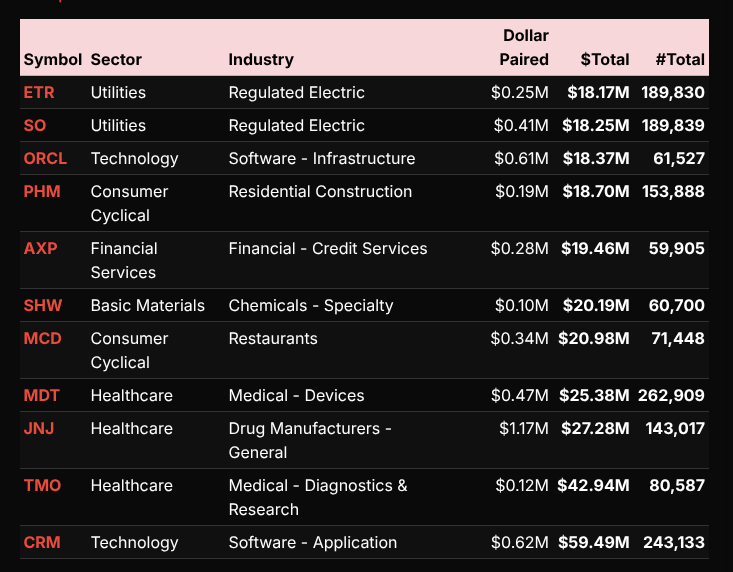The image size is (733, 572).
Task: Select the 262,909 count in MDT row
Action: click(671, 396)
